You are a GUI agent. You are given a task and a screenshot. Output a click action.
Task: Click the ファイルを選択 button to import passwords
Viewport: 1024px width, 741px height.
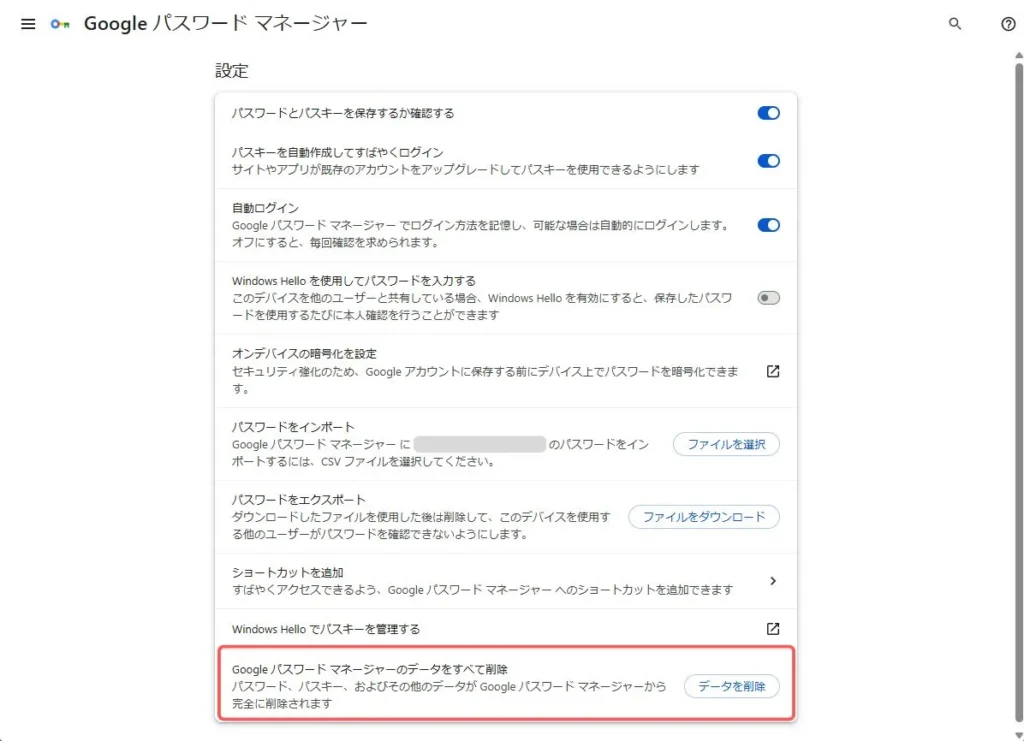[726, 444]
